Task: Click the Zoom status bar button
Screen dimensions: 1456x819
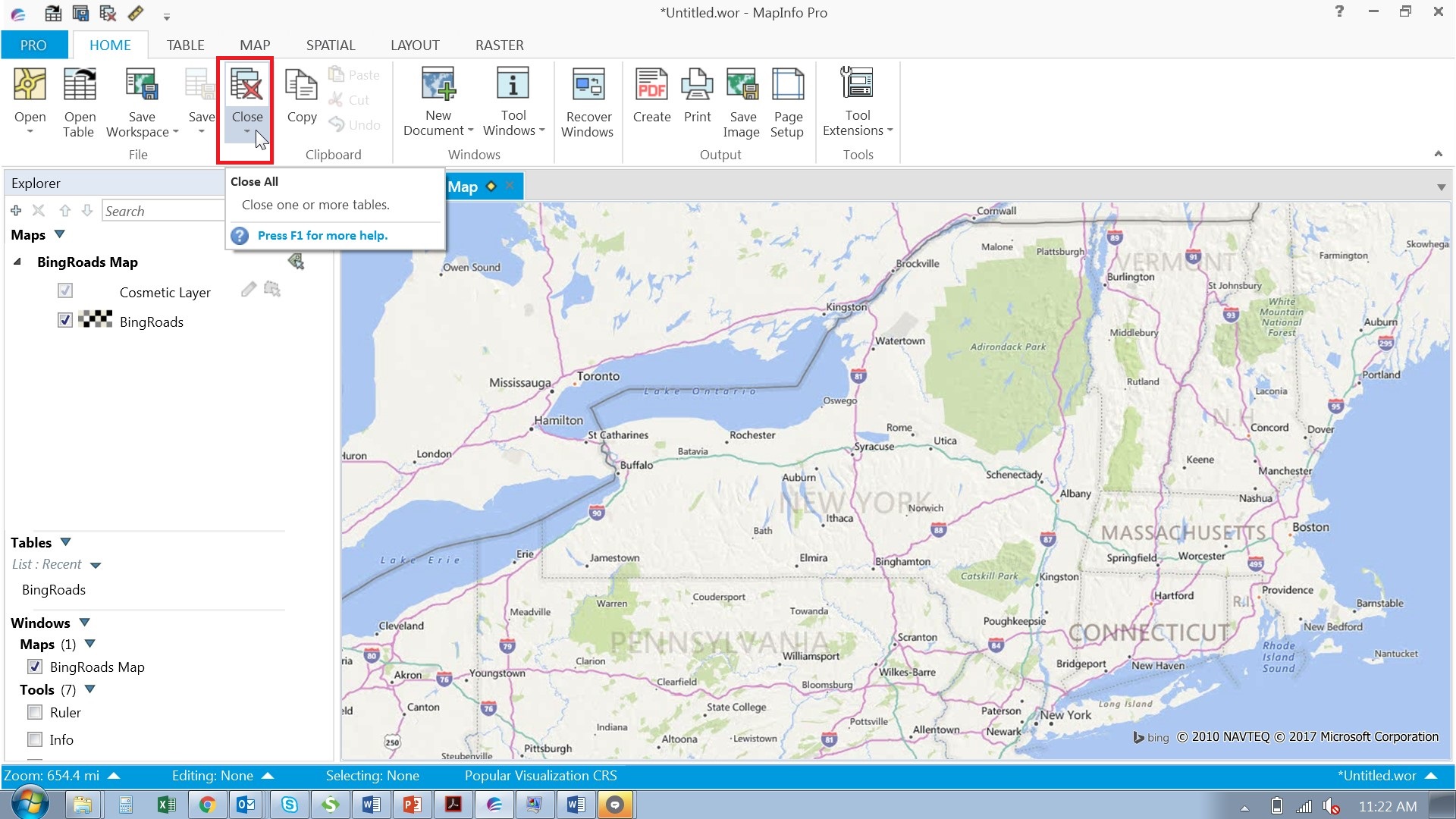Action: [61, 776]
